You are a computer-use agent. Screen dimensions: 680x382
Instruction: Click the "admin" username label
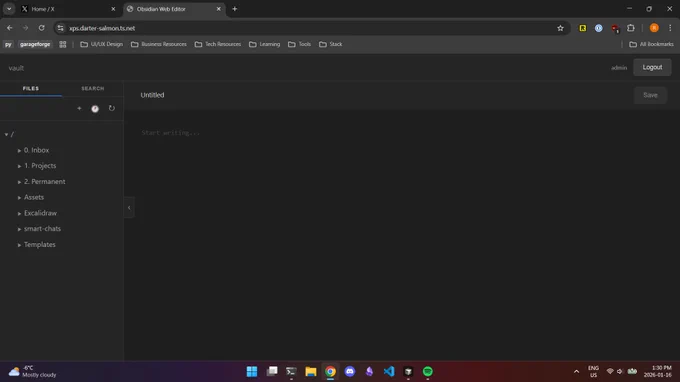[619, 68]
